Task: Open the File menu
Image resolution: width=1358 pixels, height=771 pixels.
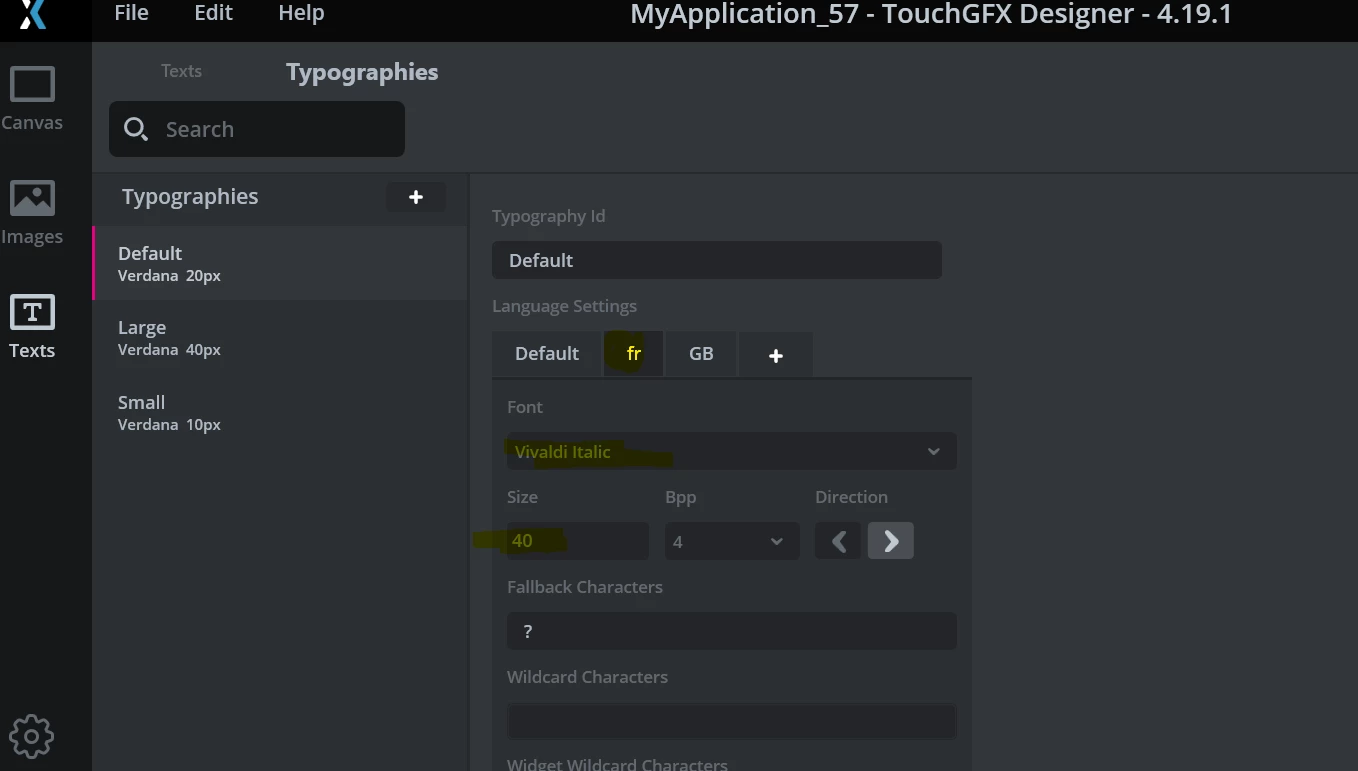Action: (131, 13)
